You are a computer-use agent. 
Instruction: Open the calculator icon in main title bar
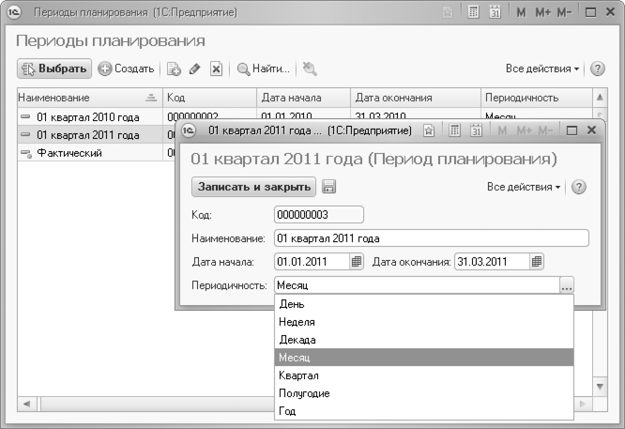pyautogui.click(x=473, y=12)
